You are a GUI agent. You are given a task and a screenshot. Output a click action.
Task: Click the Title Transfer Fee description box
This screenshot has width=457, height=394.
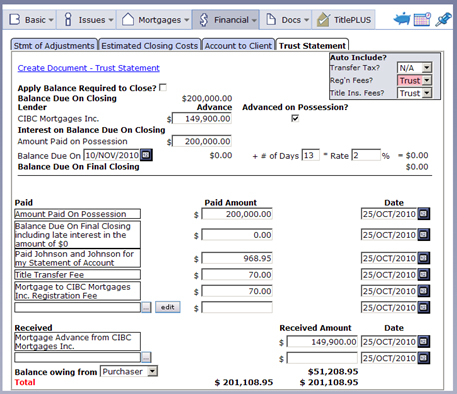tap(77, 274)
